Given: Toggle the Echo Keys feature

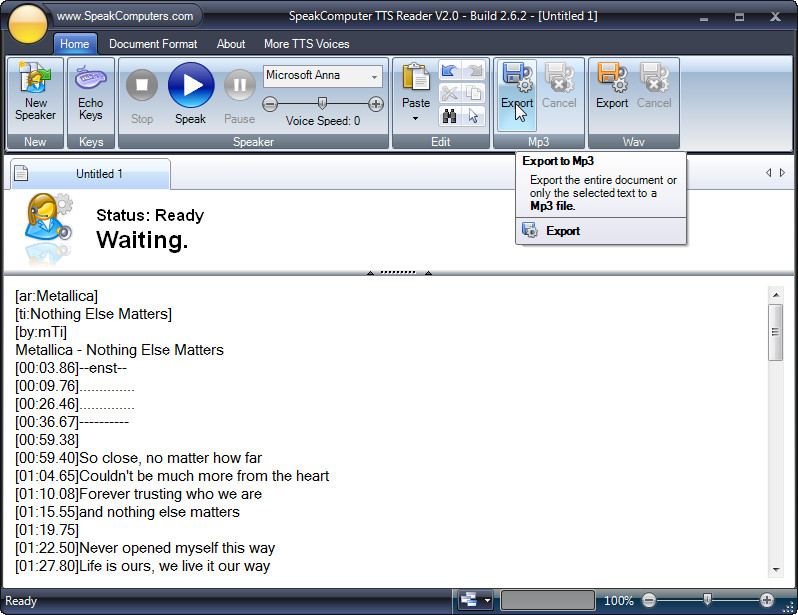Looking at the screenshot, I should click(91, 92).
